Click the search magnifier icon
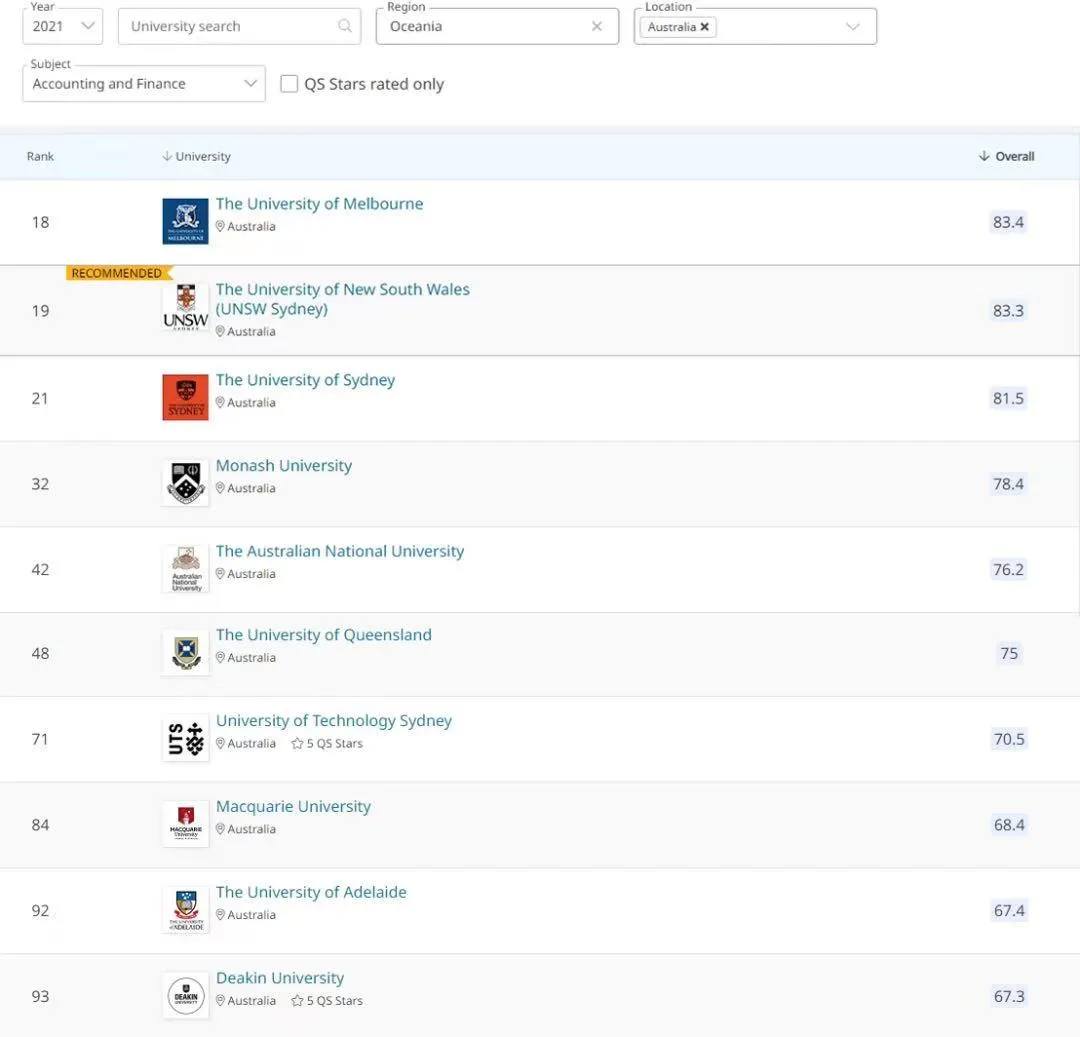 [345, 26]
